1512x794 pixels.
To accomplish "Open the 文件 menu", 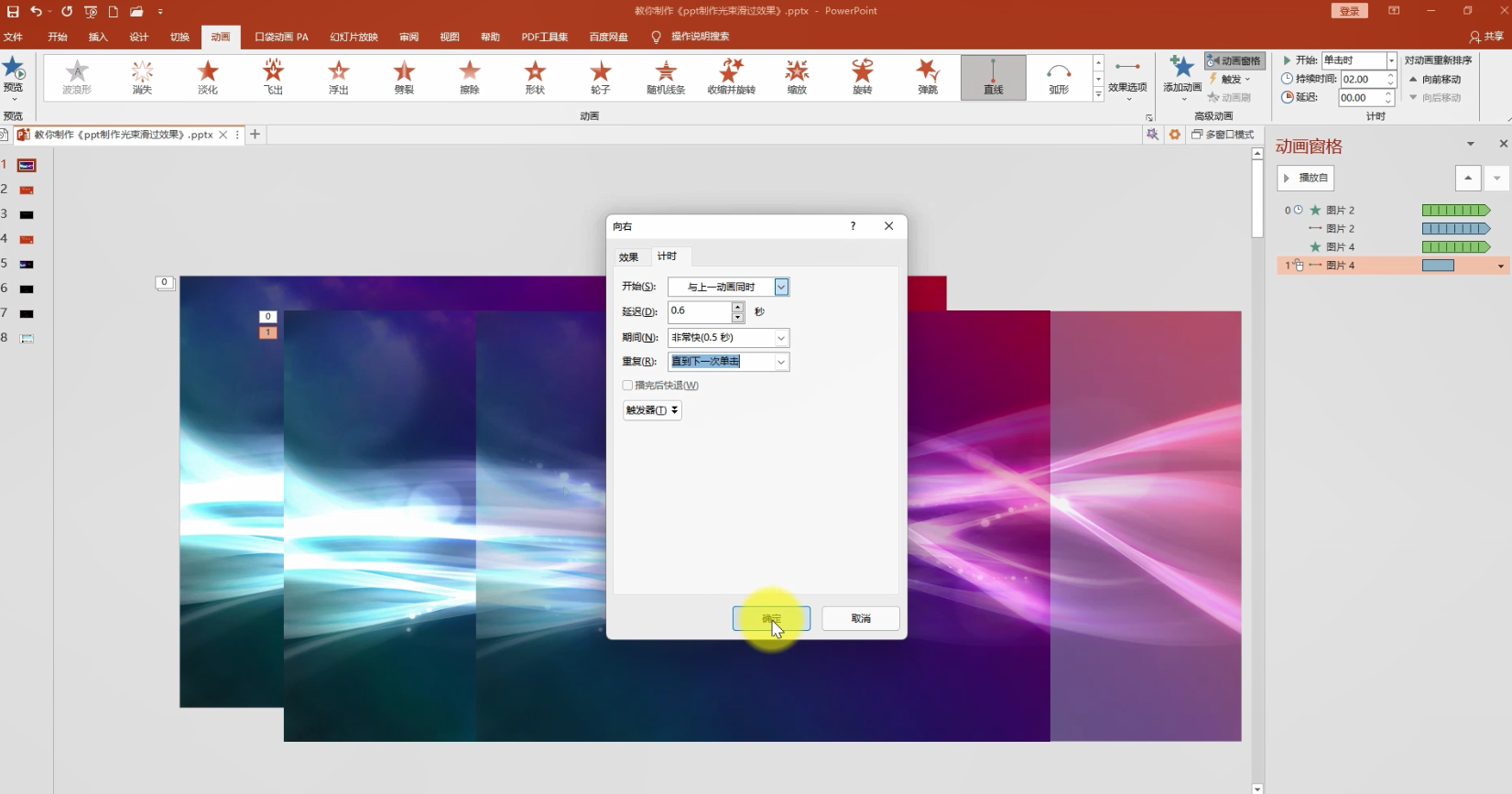I will pyautogui.click(x=13, y=37).
